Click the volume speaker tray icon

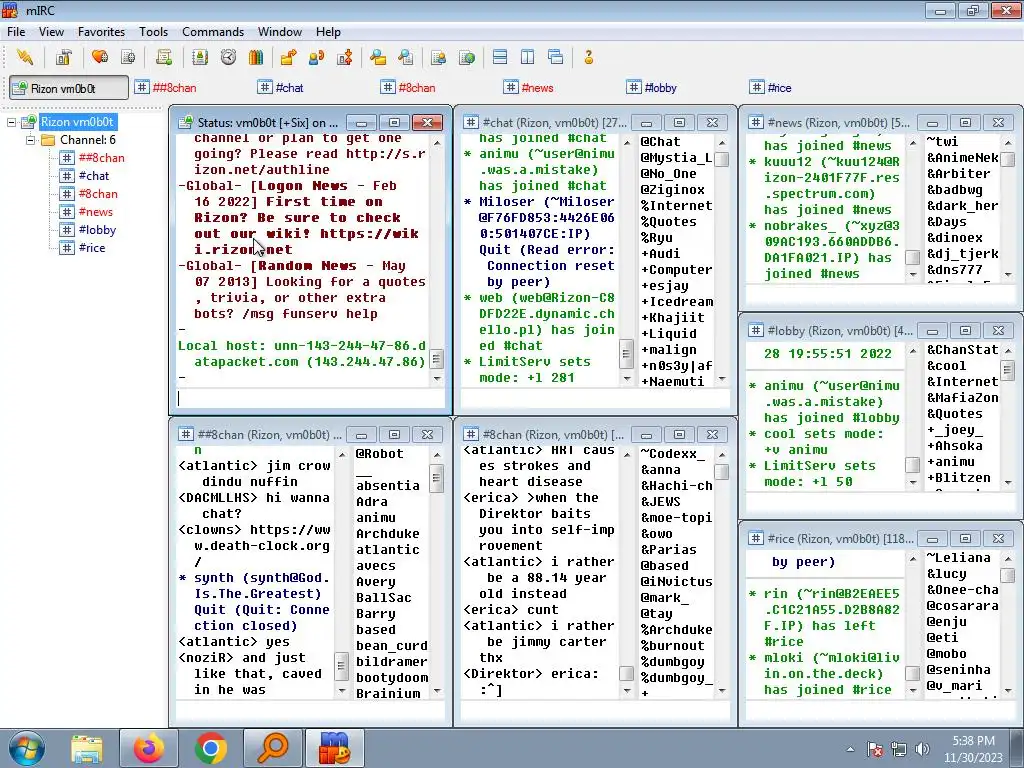coord(922,749)
